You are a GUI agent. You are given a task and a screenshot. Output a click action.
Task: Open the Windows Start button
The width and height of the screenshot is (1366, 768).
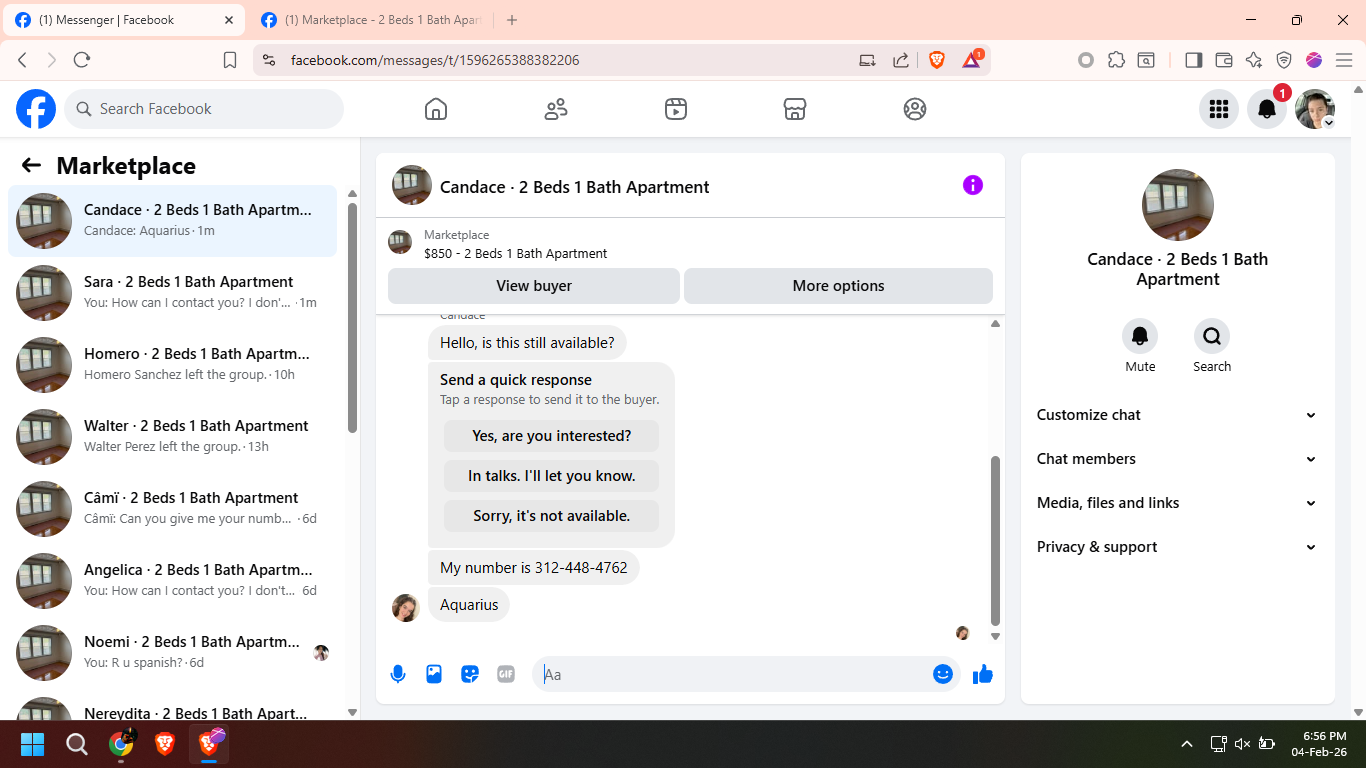tap(32, 744)
